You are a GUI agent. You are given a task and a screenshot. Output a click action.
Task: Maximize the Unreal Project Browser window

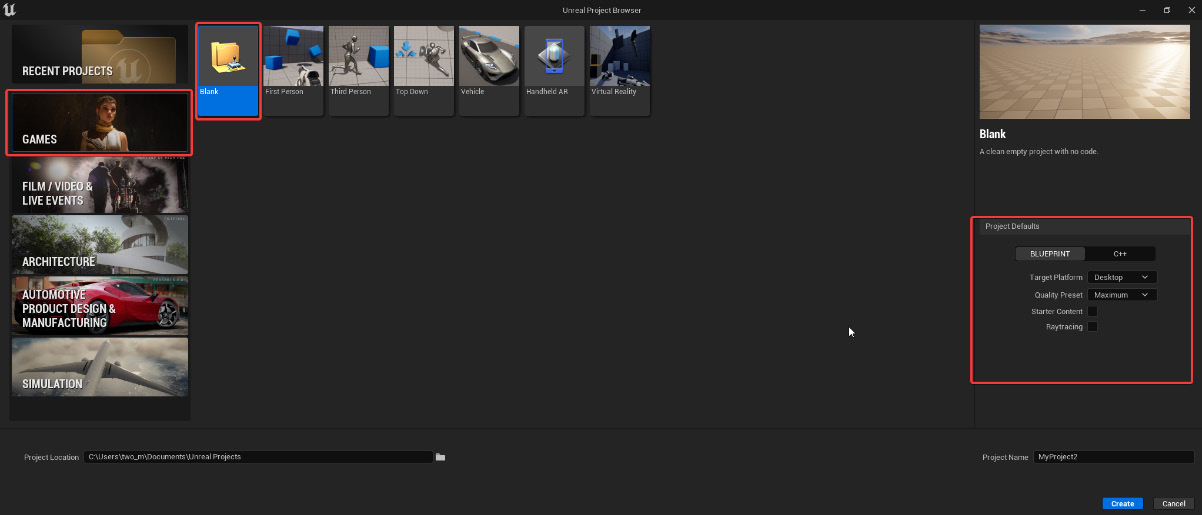pos(1166,10)
